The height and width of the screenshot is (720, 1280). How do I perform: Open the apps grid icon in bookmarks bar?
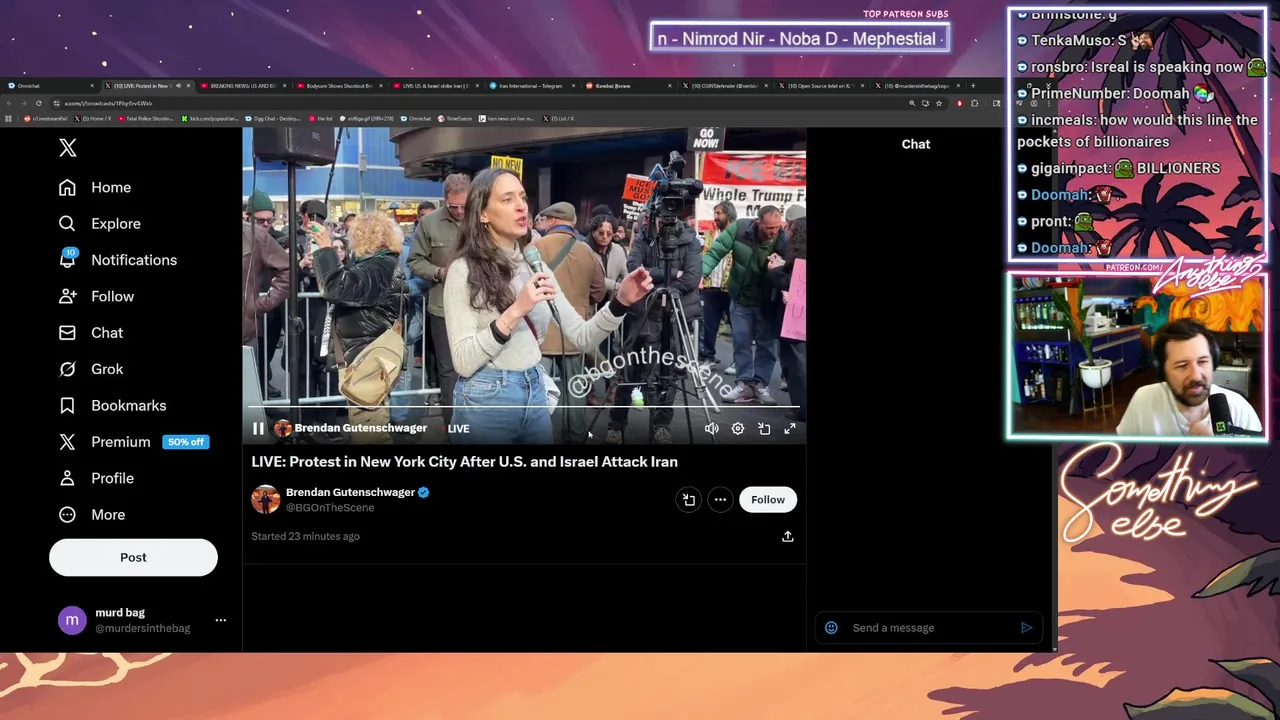(8, 119)
